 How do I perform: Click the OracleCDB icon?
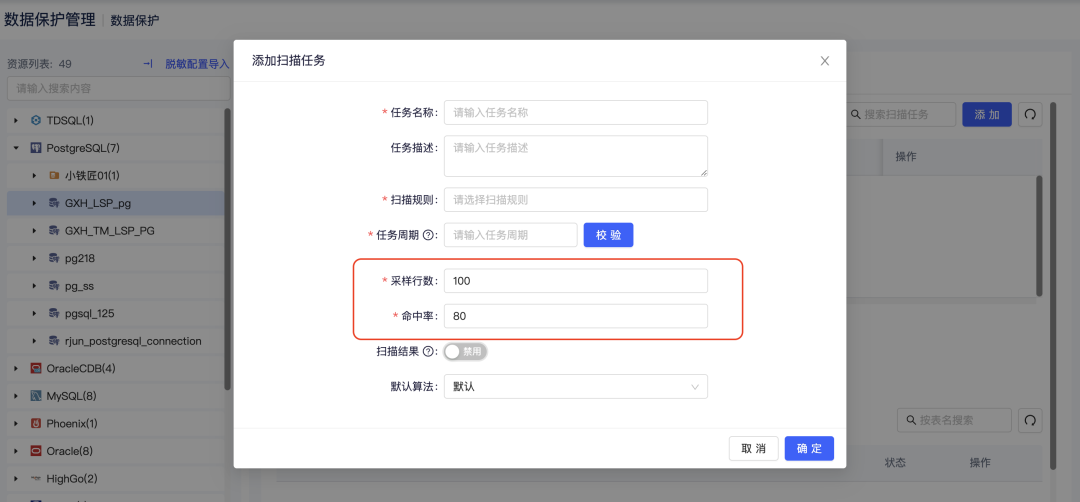pyautogui.click(x=36, y=368)
